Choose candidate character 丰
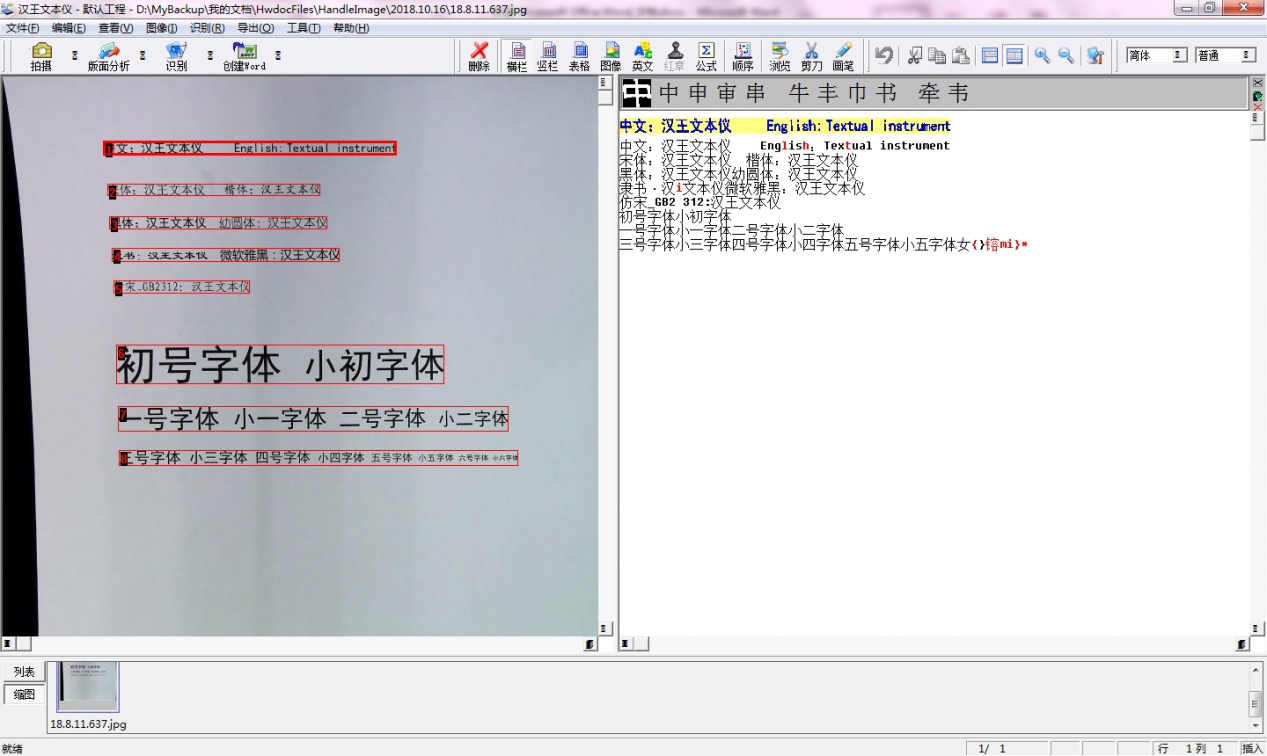1267x756 pixels. pos(829,94)
